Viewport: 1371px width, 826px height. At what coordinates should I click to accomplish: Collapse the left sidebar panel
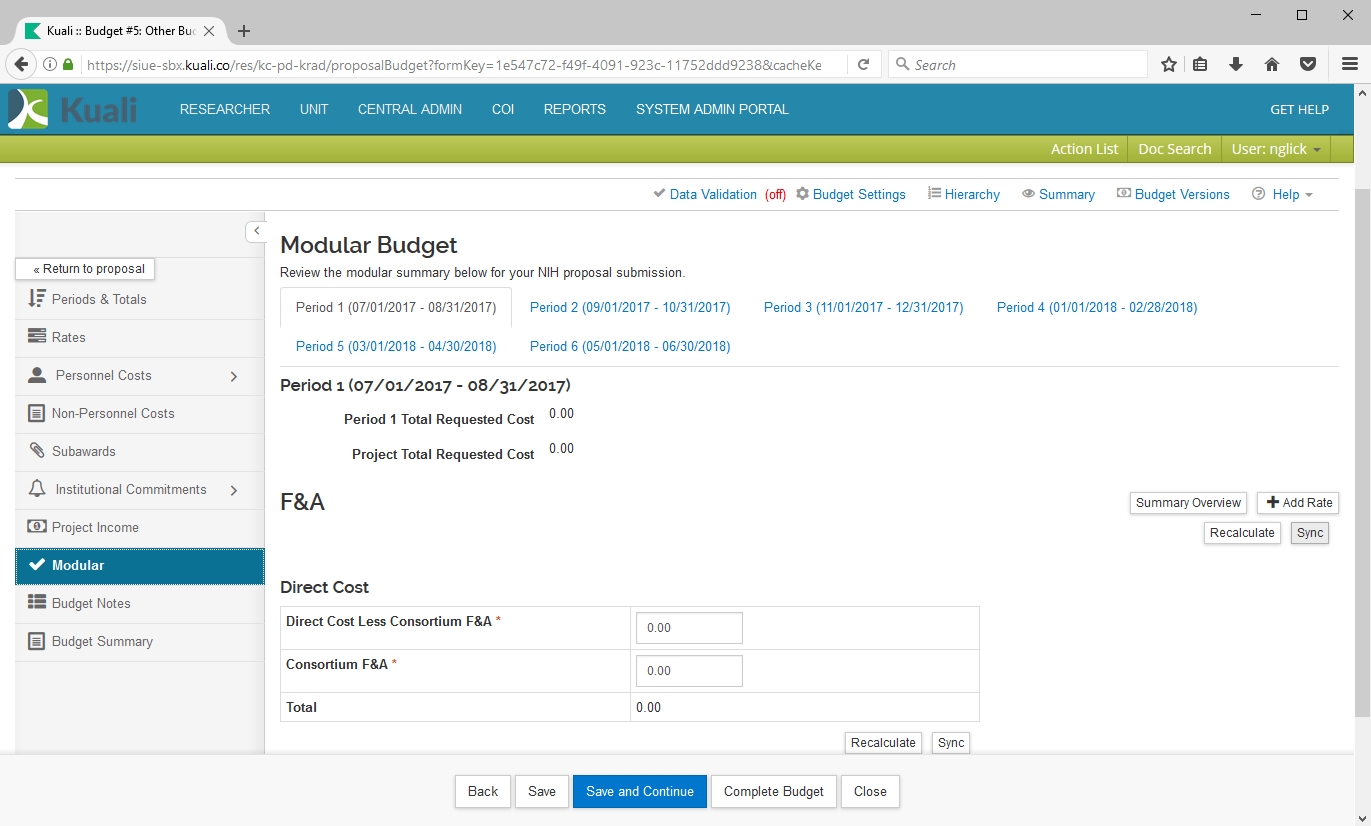click(256, 231)
